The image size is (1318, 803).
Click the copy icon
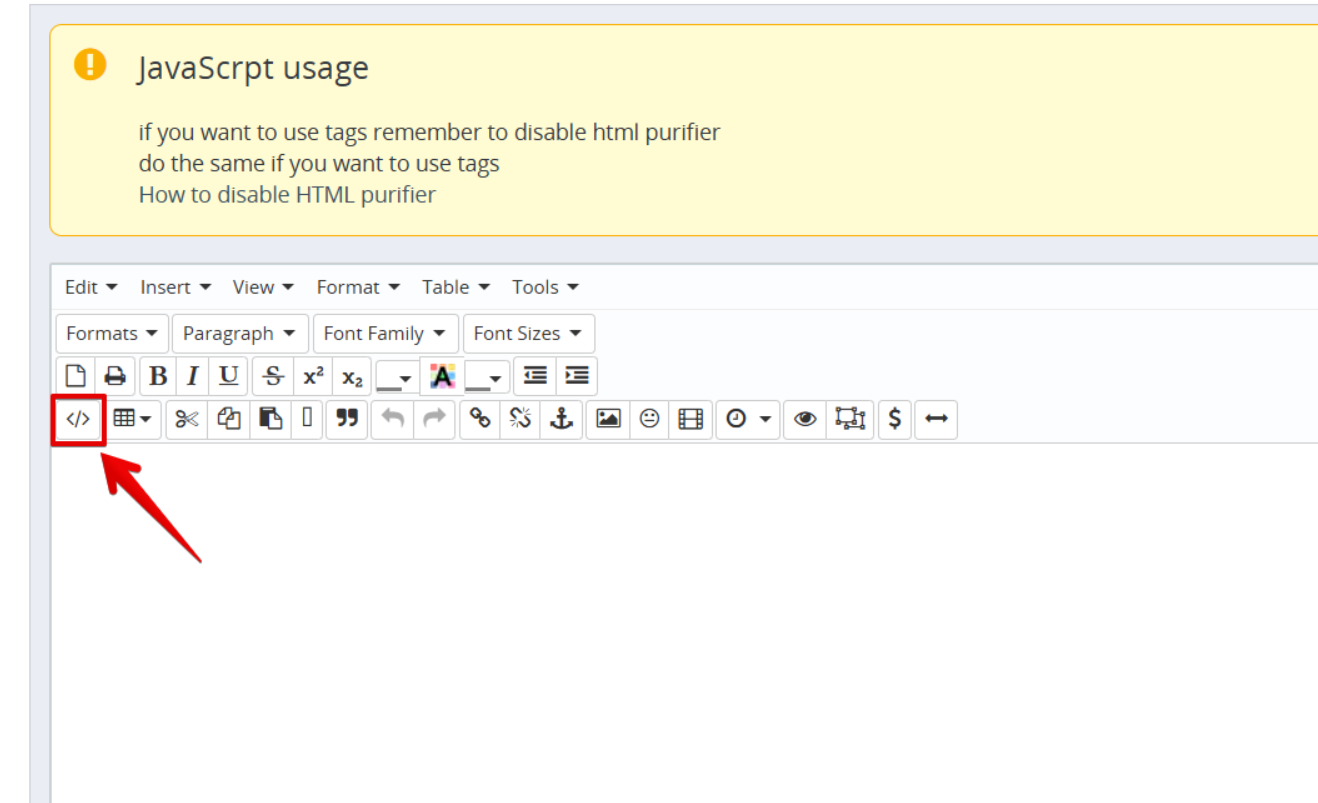[229, 419]
